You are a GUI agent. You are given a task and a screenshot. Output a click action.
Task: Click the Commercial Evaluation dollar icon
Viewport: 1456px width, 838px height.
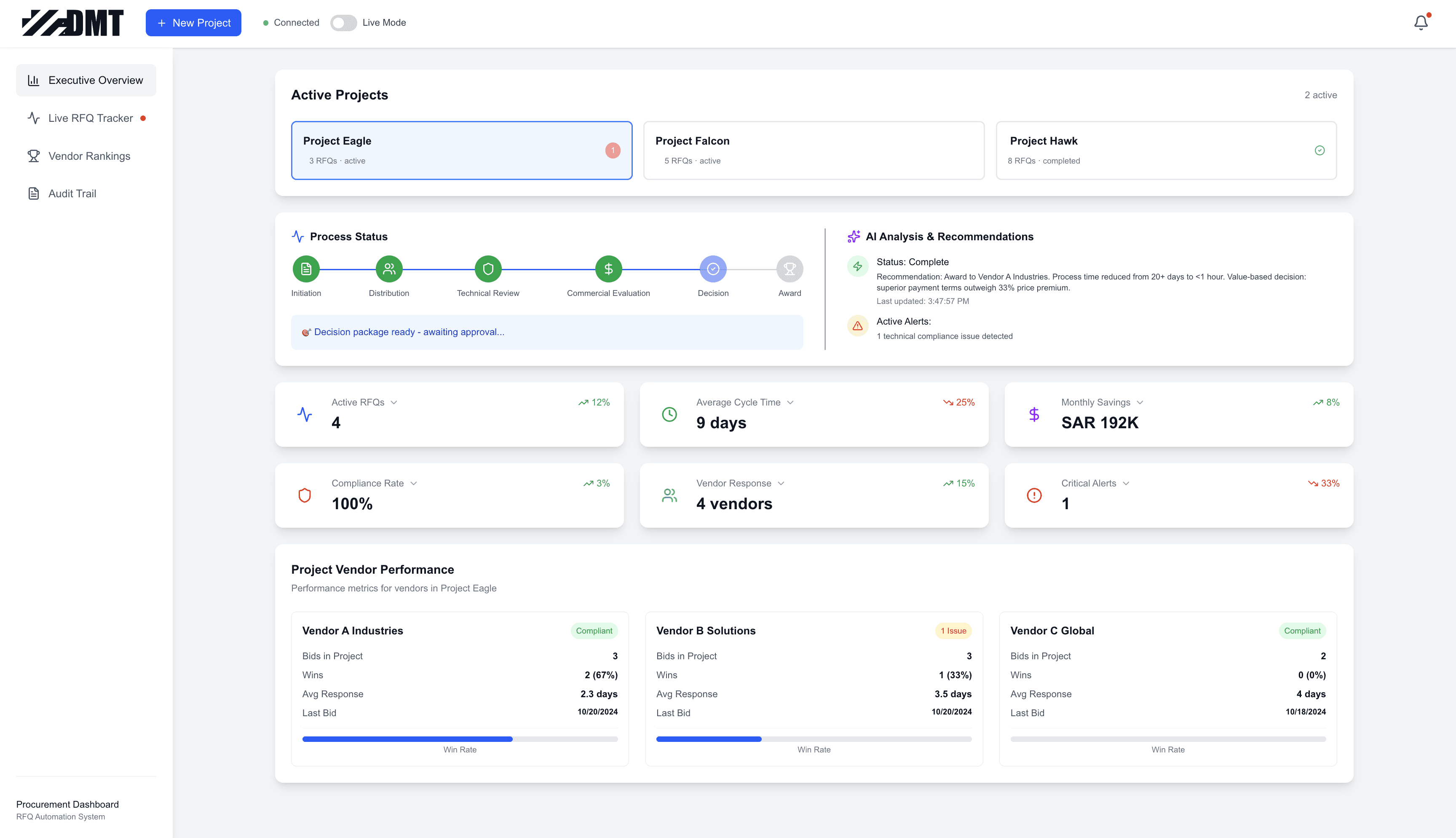pyautogui.click(x=608, y=269)
